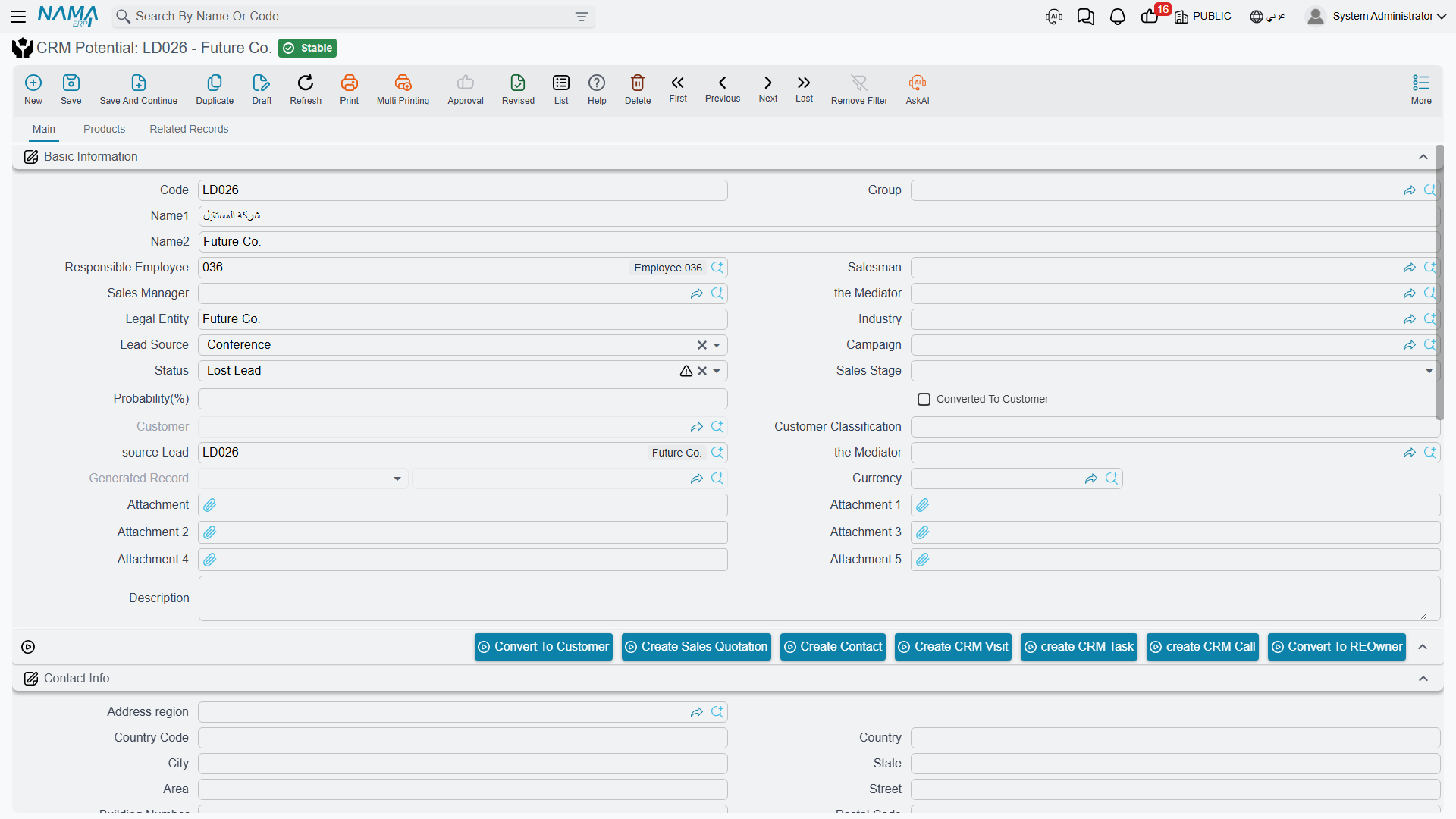
Task: Click Save And Continue
Action: click(x=139, y=89)
